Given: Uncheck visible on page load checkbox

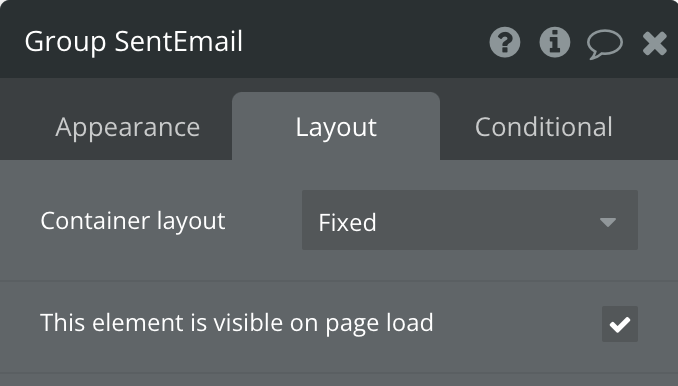Looking at the screenshot, I should tap(620, 324).
